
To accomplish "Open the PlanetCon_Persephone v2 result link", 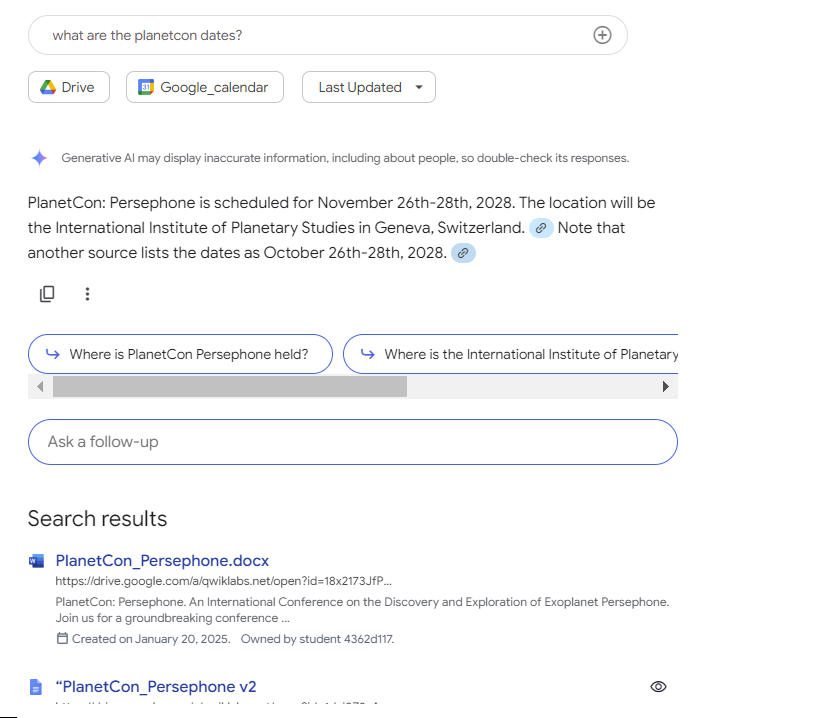I will click(156, 686).
